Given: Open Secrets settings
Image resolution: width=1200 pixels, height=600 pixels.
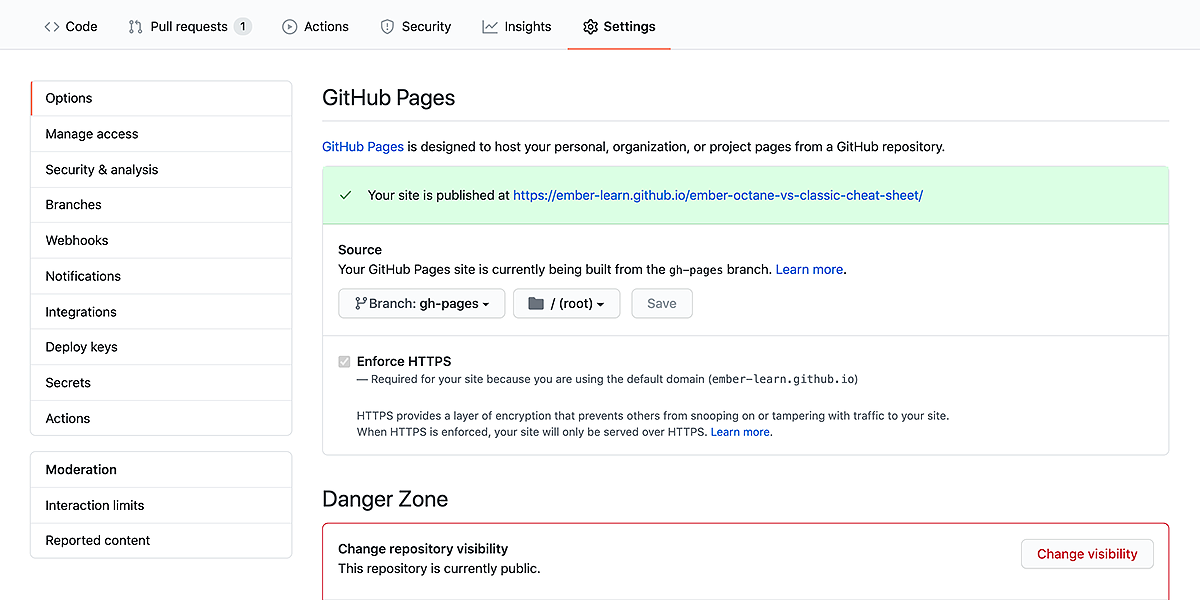Looking at the screenshot, I should [x=161, y=383].
